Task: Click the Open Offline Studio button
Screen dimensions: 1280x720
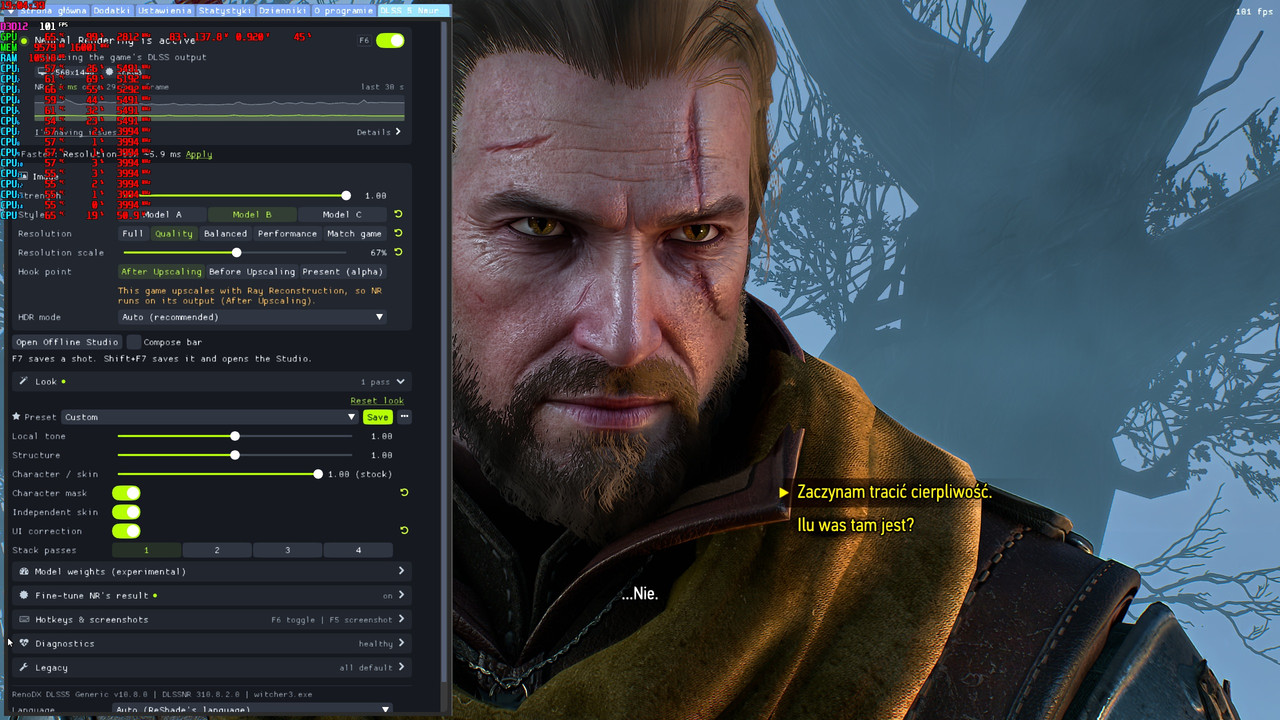Action: [x=67, y=342]
